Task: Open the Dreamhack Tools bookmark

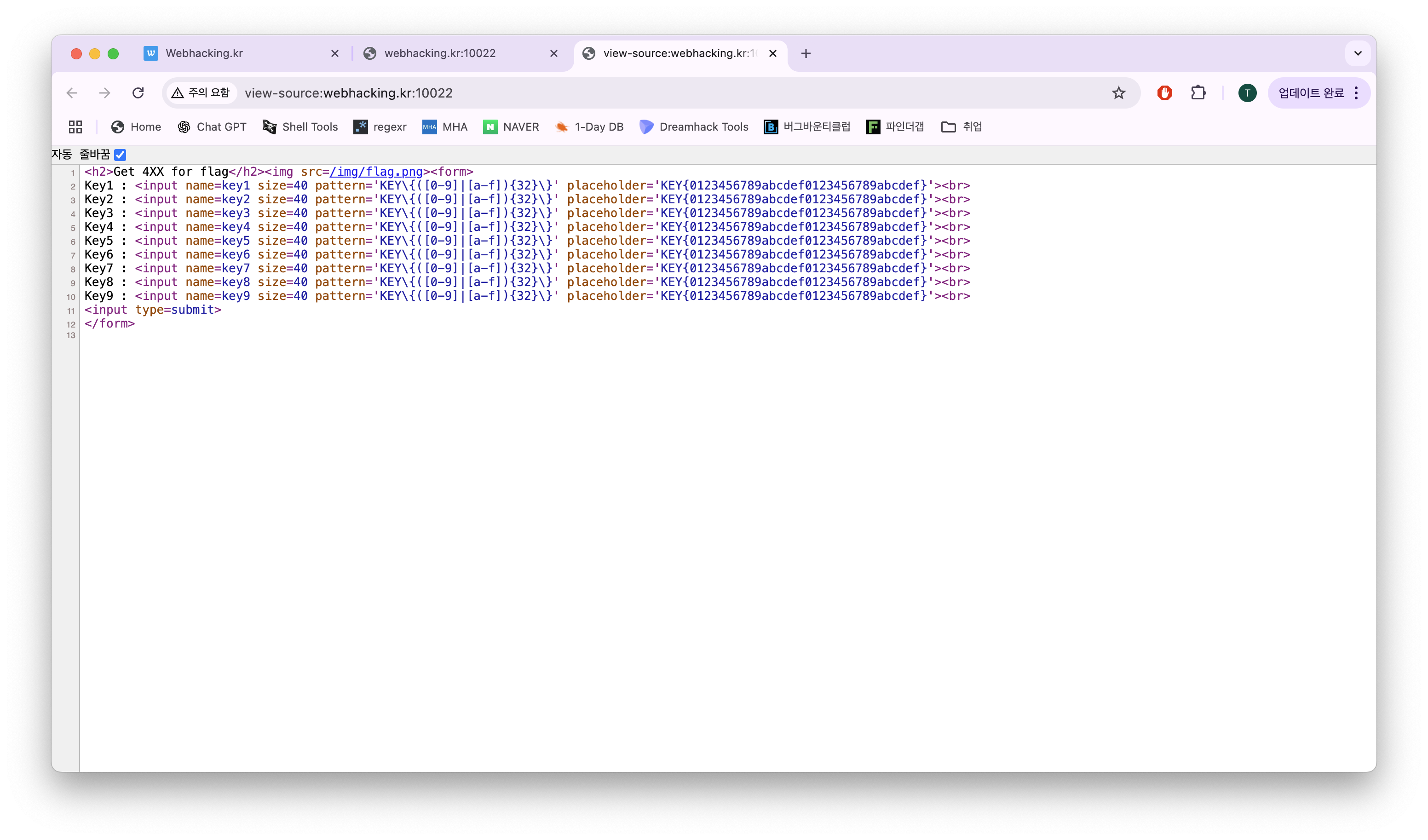Action: (x=694, y=127)
